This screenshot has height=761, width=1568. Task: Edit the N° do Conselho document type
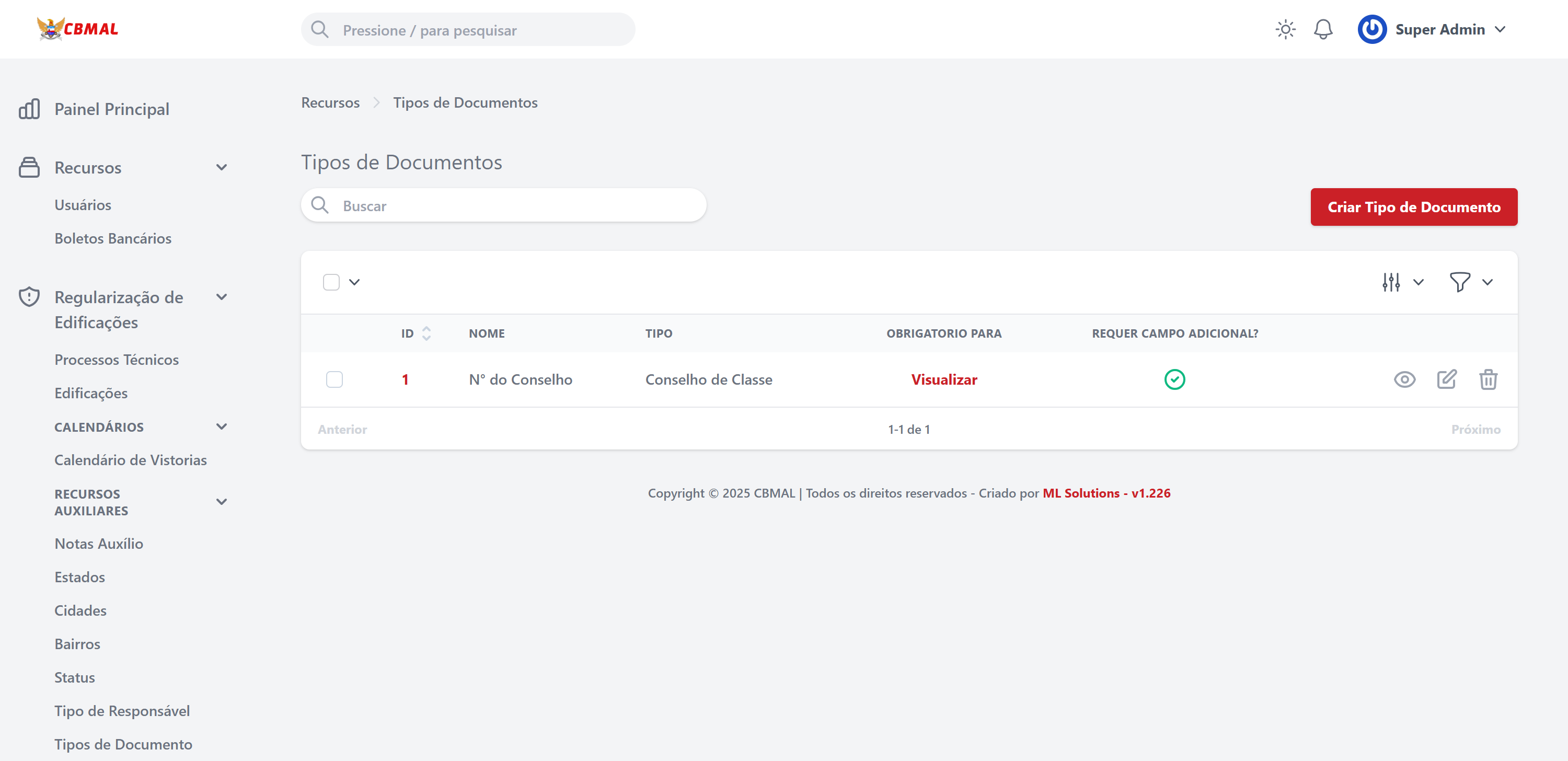tap(1447, 379)
